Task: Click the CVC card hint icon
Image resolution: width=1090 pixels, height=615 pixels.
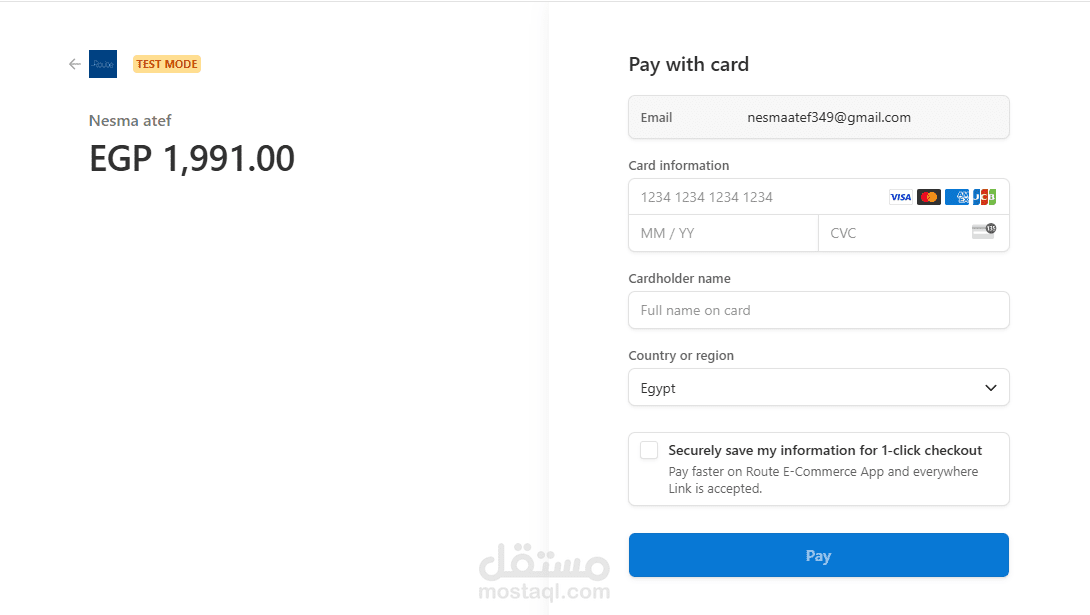Action: point(984,231)
